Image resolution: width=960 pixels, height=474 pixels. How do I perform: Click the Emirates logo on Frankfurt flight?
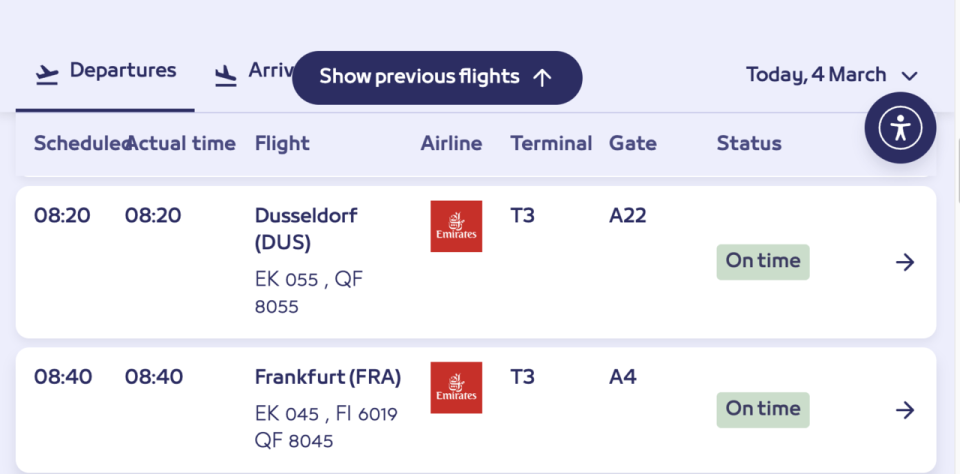(456, 387)
